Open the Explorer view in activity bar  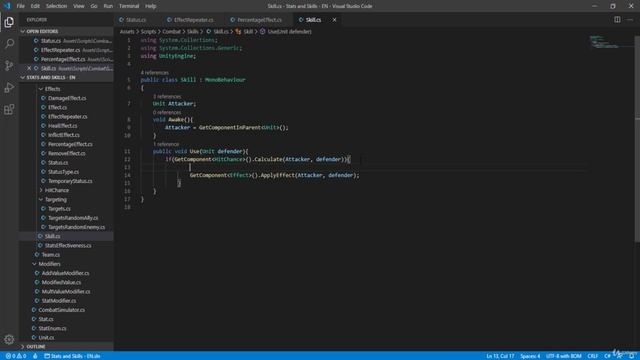coord(9,22)
